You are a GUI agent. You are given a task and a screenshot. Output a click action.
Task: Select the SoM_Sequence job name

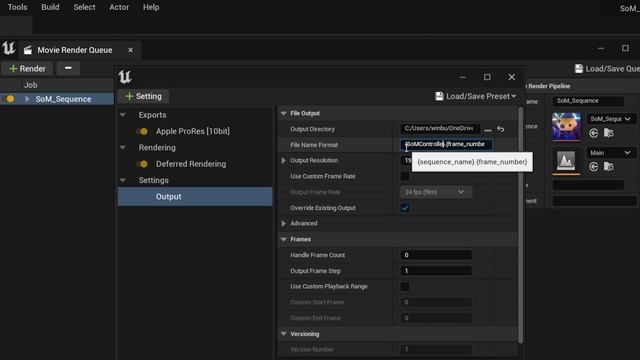[63, 99]
